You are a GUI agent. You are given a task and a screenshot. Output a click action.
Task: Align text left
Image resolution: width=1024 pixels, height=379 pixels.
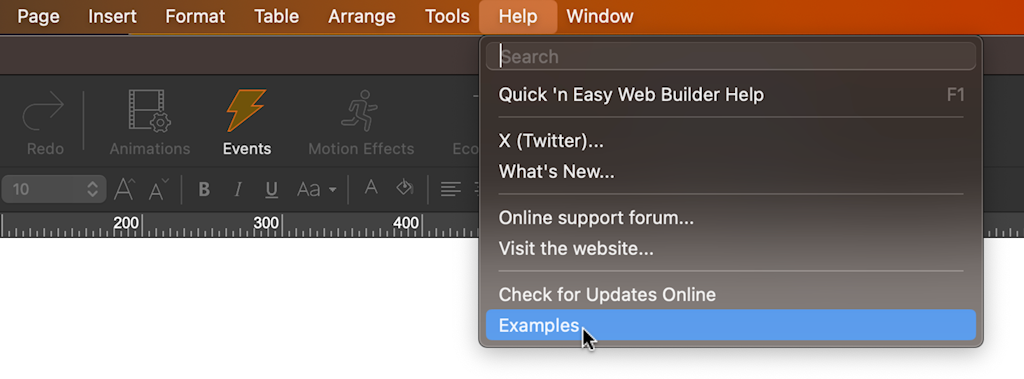[449, 190]
